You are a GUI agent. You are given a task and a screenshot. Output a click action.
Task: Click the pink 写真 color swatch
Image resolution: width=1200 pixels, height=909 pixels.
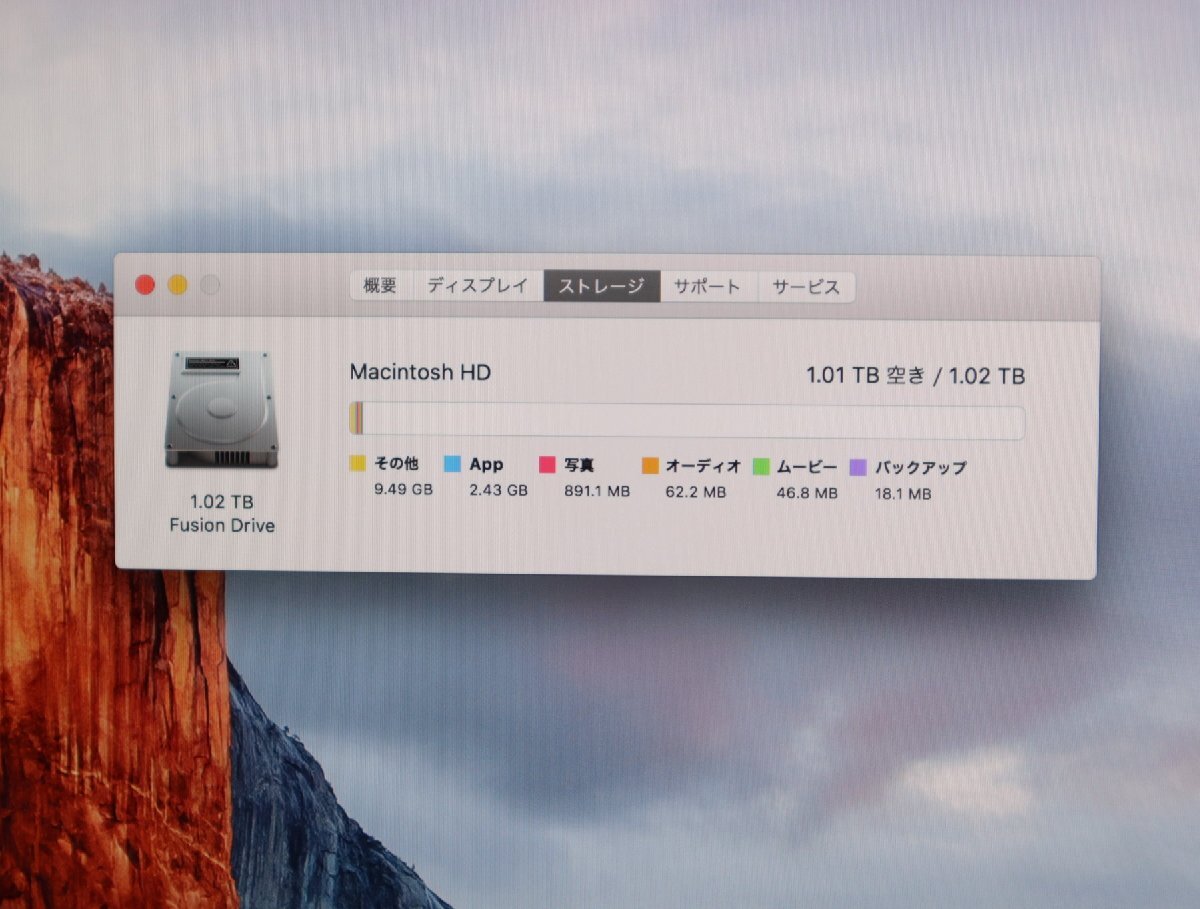547,465
